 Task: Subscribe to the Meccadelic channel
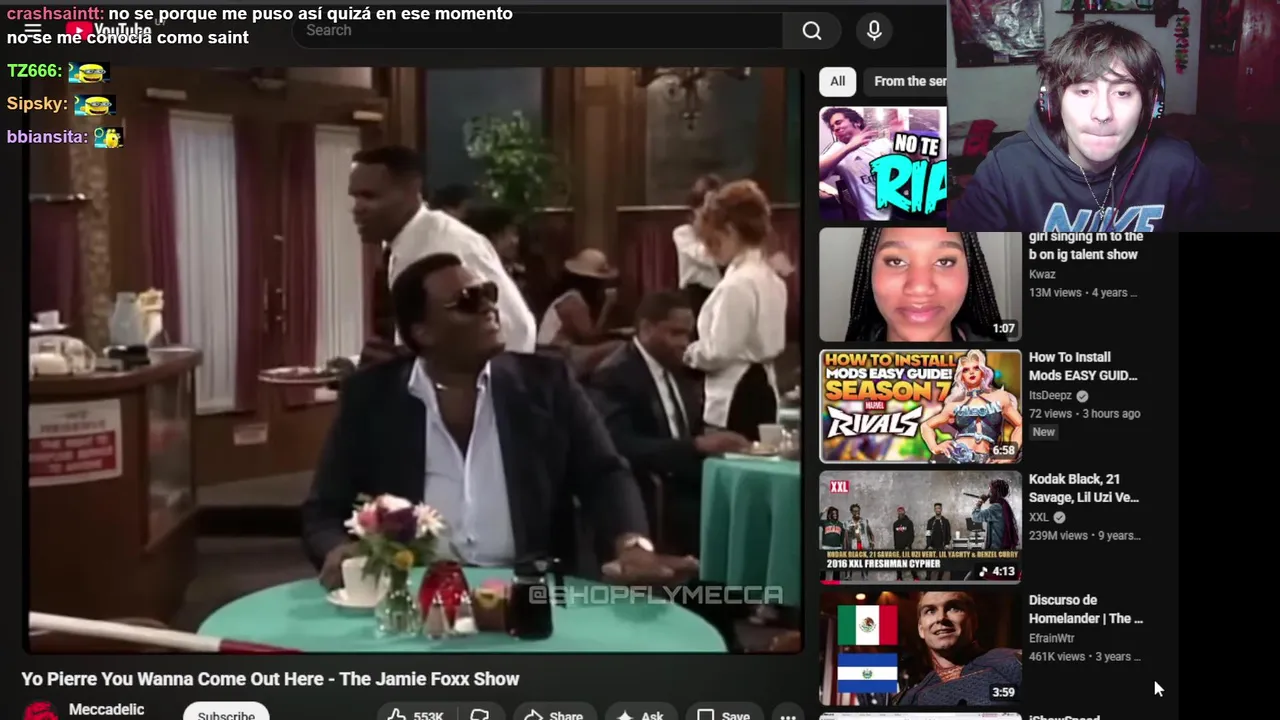pyautogui.click(x=226, y=712)
